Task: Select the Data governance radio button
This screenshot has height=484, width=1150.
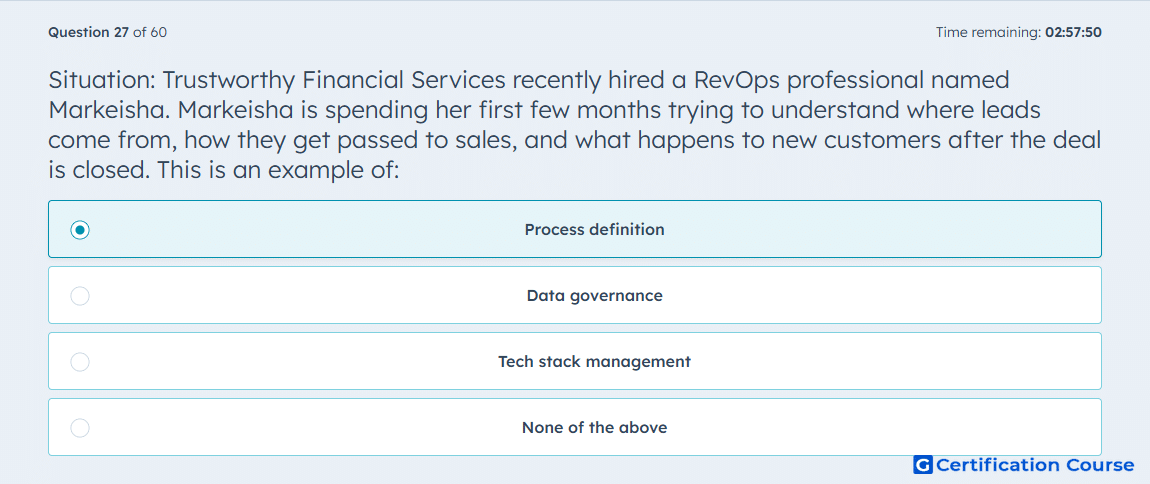Action: pos(80,296)
